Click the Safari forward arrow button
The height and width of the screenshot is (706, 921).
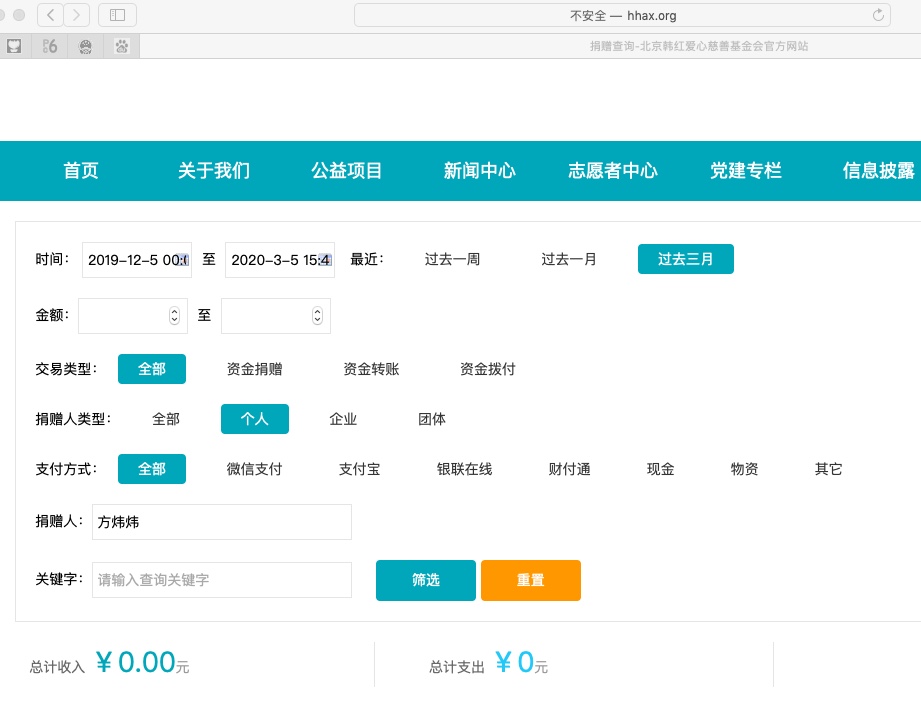[77, 15]
